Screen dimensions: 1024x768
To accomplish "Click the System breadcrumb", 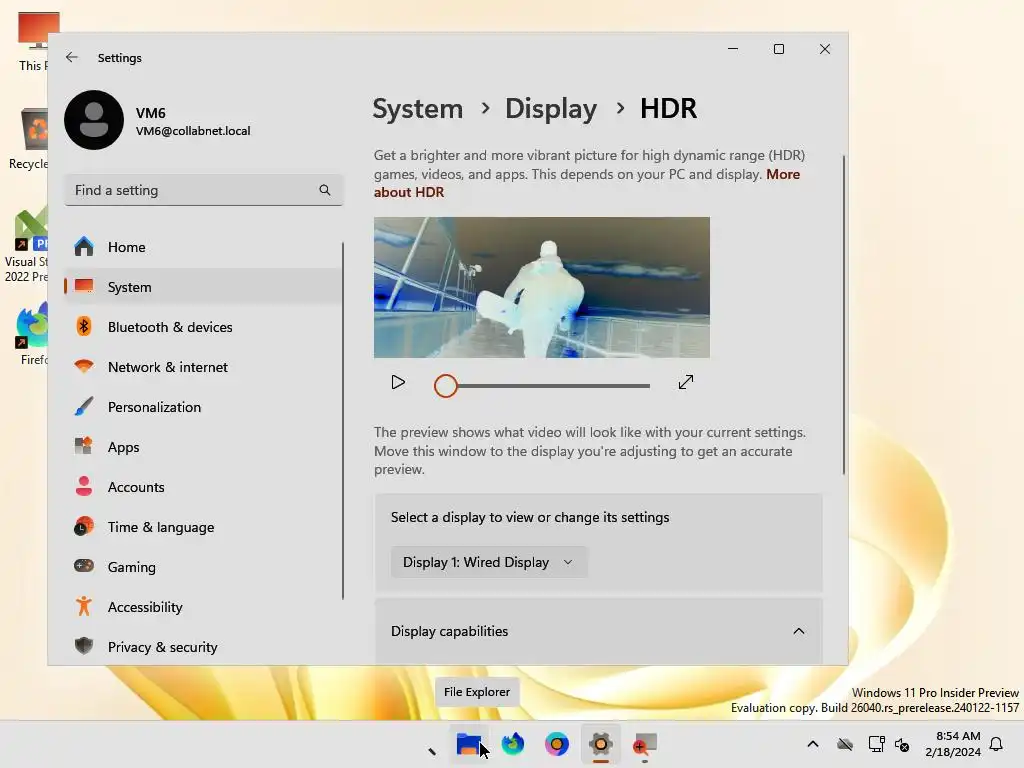I will [x=417, y=108].
